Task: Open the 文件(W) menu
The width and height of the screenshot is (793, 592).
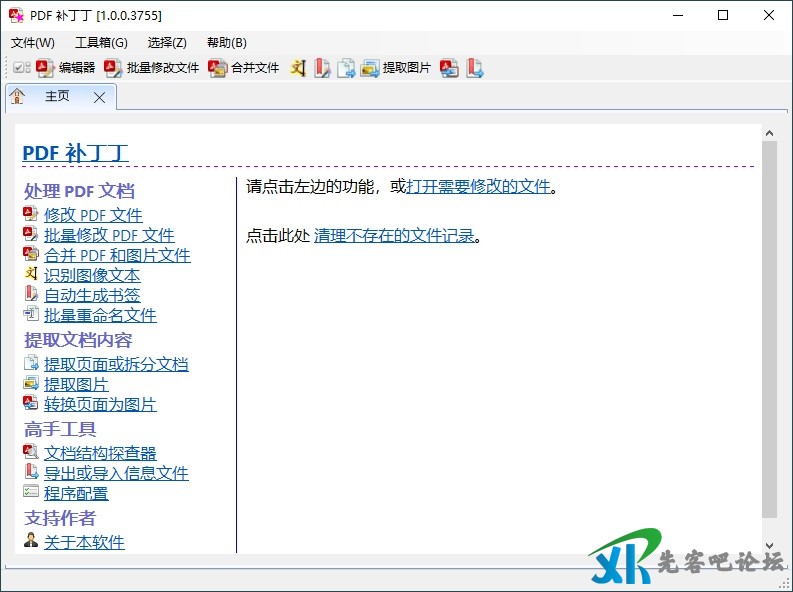Action: (x=33, y=42)
